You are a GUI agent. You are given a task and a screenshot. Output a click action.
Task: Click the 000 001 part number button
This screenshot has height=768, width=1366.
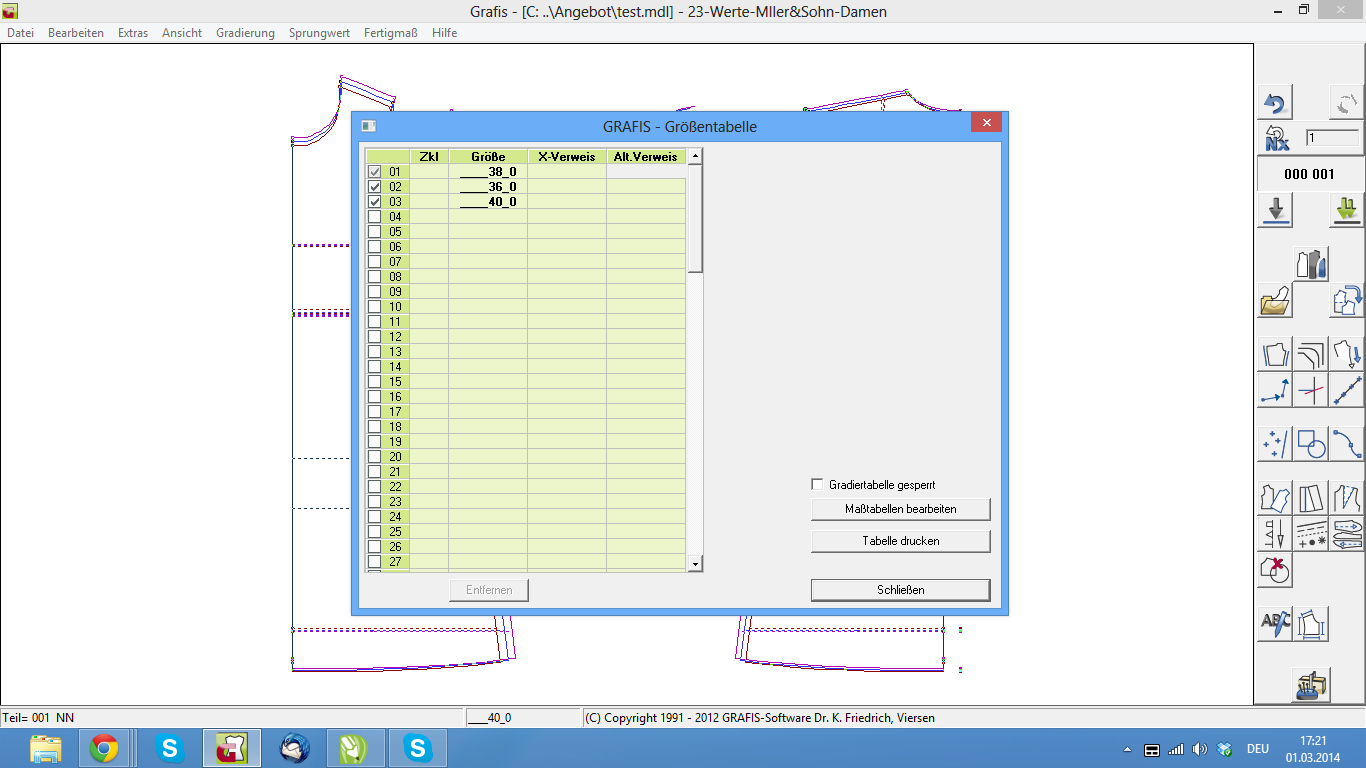tap(1310, 174)
